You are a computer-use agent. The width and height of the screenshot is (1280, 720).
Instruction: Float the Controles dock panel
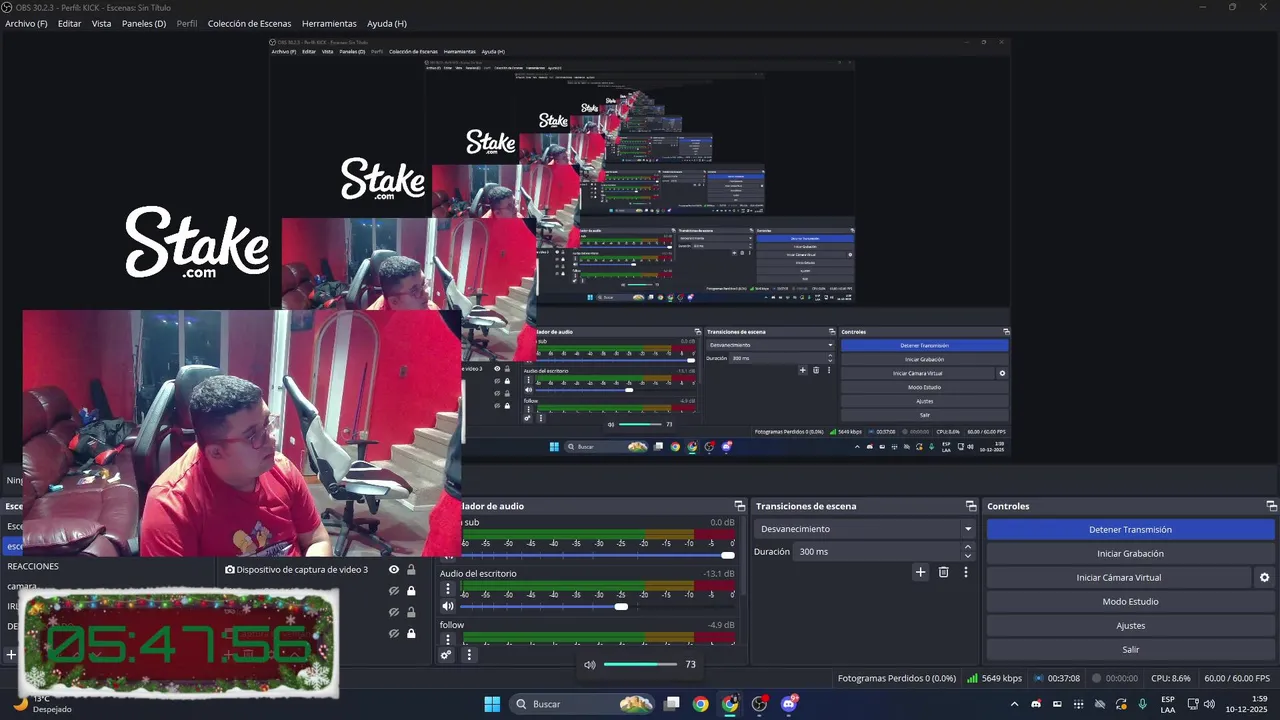1271,506
